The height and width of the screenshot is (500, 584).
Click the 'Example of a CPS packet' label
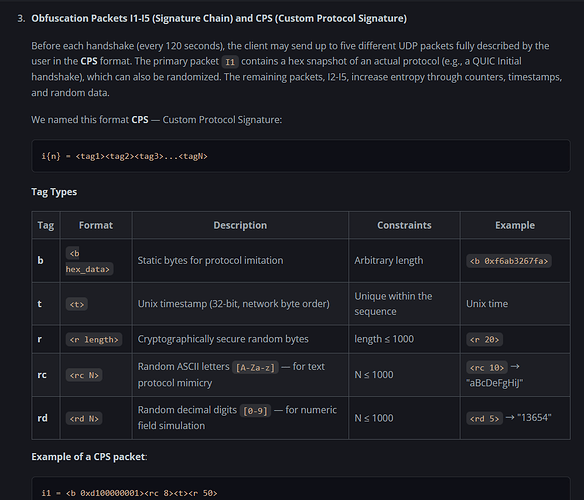[x=88, y=457]
